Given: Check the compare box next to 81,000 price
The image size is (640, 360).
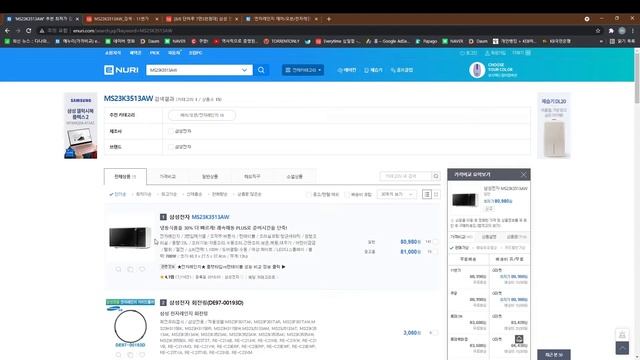Looking at the screenshot, I should (436, 251).
